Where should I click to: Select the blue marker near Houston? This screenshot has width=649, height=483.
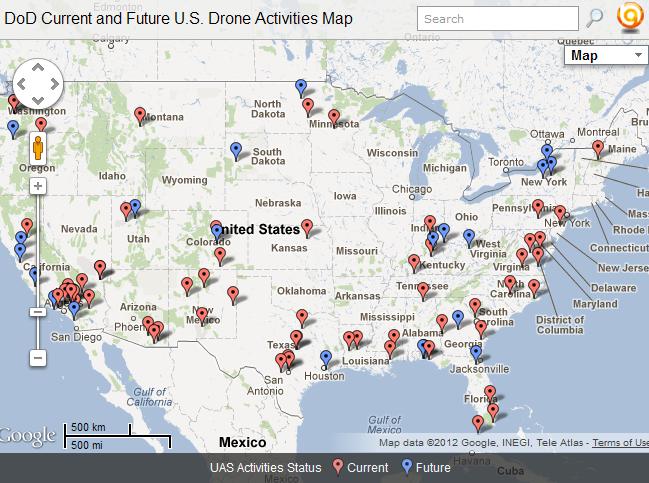[326, 359]
